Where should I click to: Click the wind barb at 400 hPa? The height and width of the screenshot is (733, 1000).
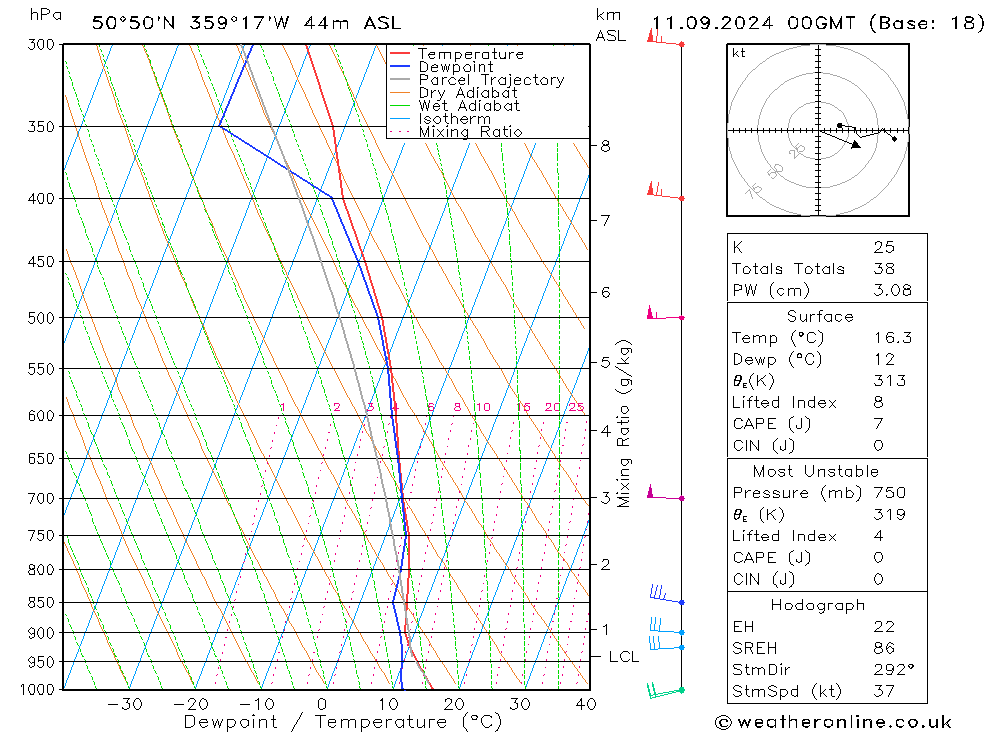(x=665, y=191)
